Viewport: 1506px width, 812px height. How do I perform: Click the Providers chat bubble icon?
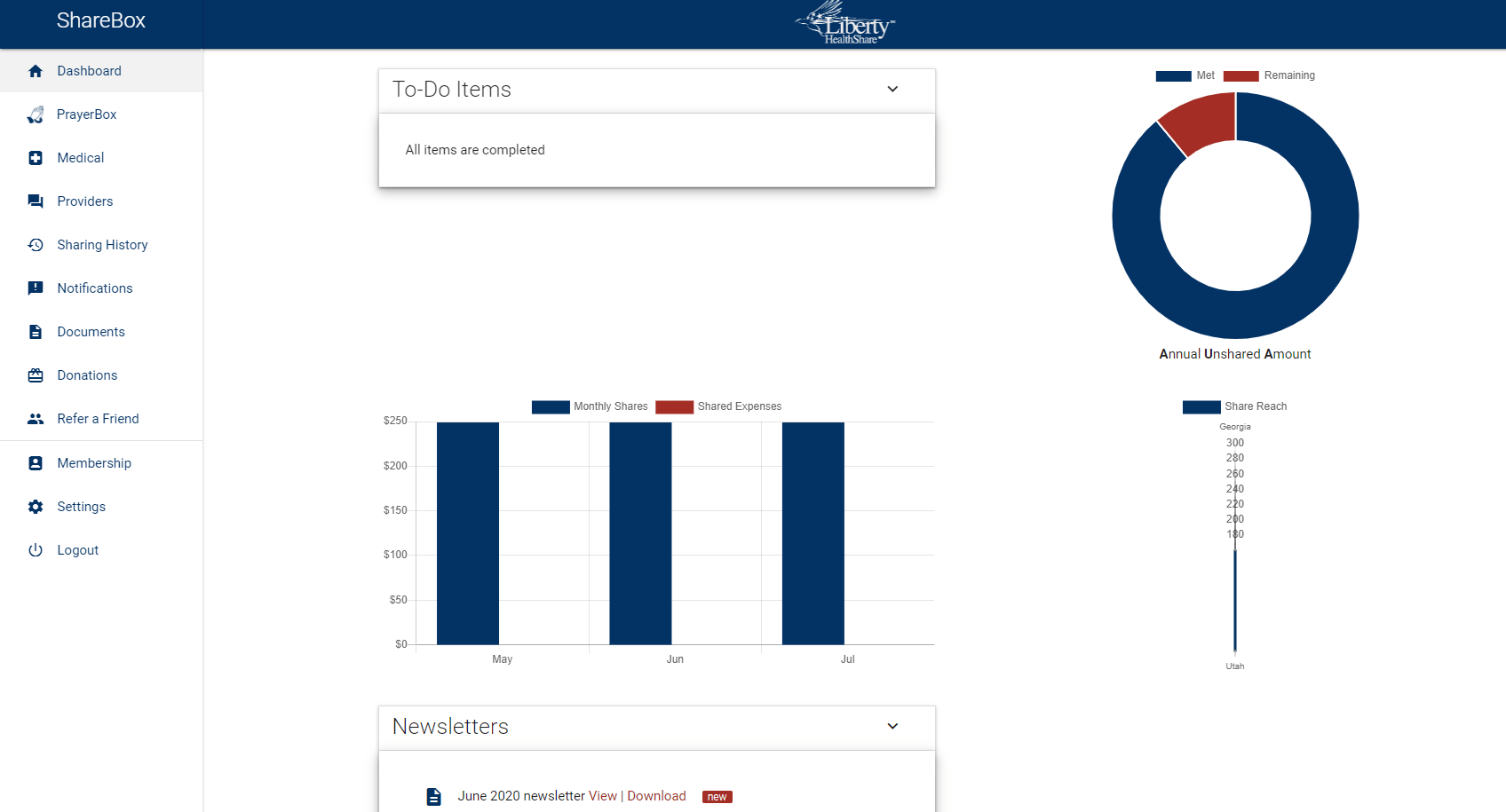click(x=36, y=201)
